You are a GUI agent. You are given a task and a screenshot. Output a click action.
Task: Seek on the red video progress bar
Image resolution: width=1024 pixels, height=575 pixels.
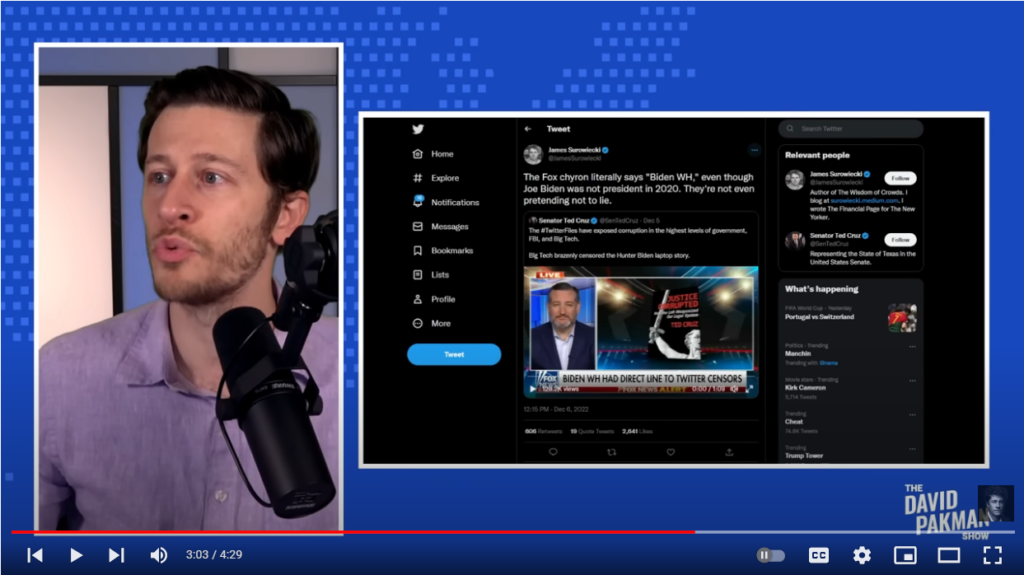pos(400,532)
